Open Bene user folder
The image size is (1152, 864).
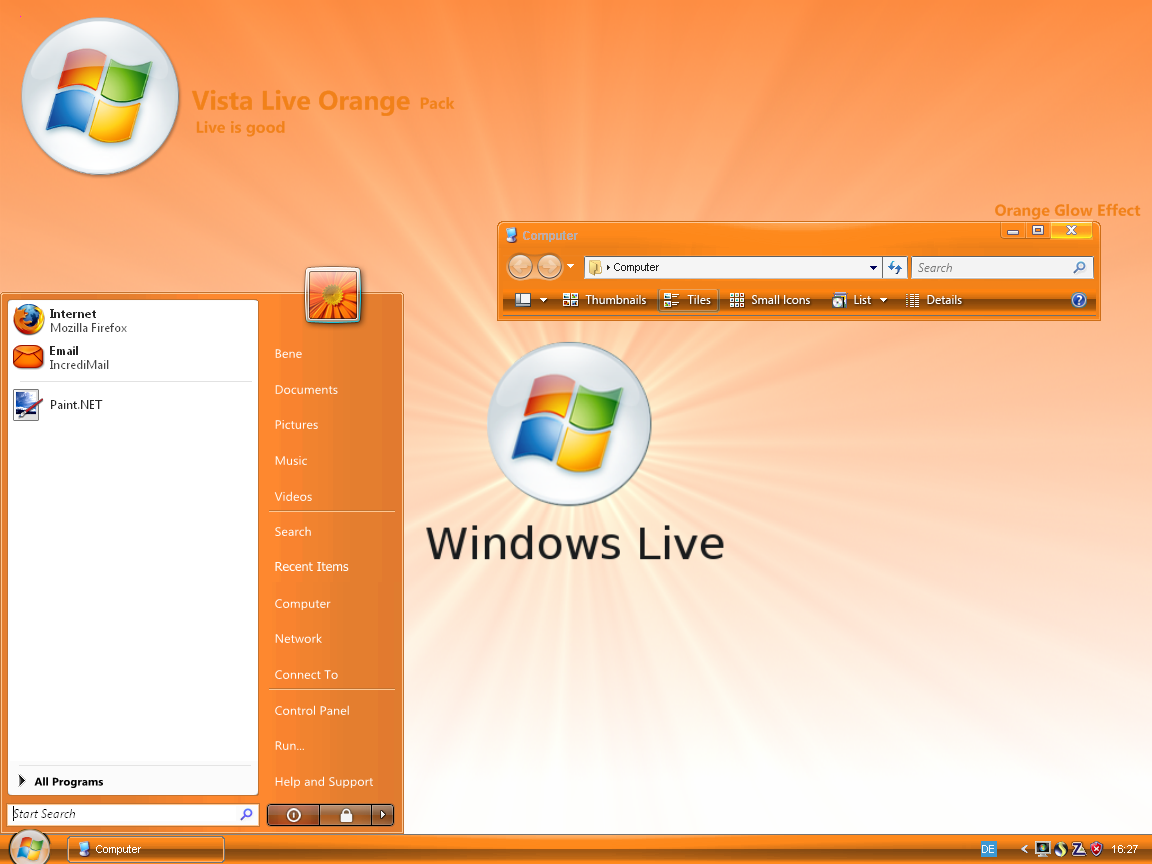(x=288, y=353)
